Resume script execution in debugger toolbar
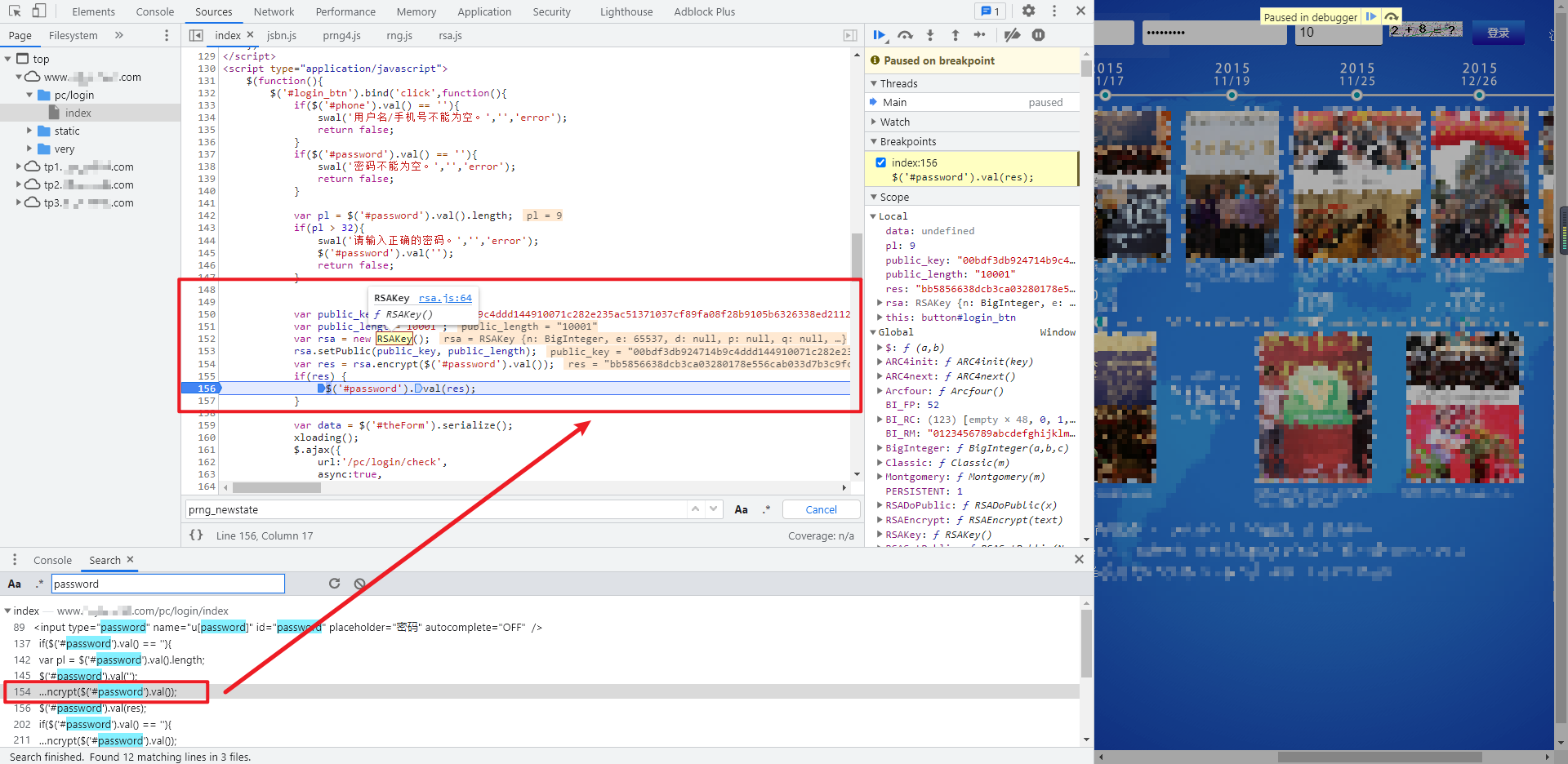Viewport: 1568px width, 764px height. click(x=880, y=35)
